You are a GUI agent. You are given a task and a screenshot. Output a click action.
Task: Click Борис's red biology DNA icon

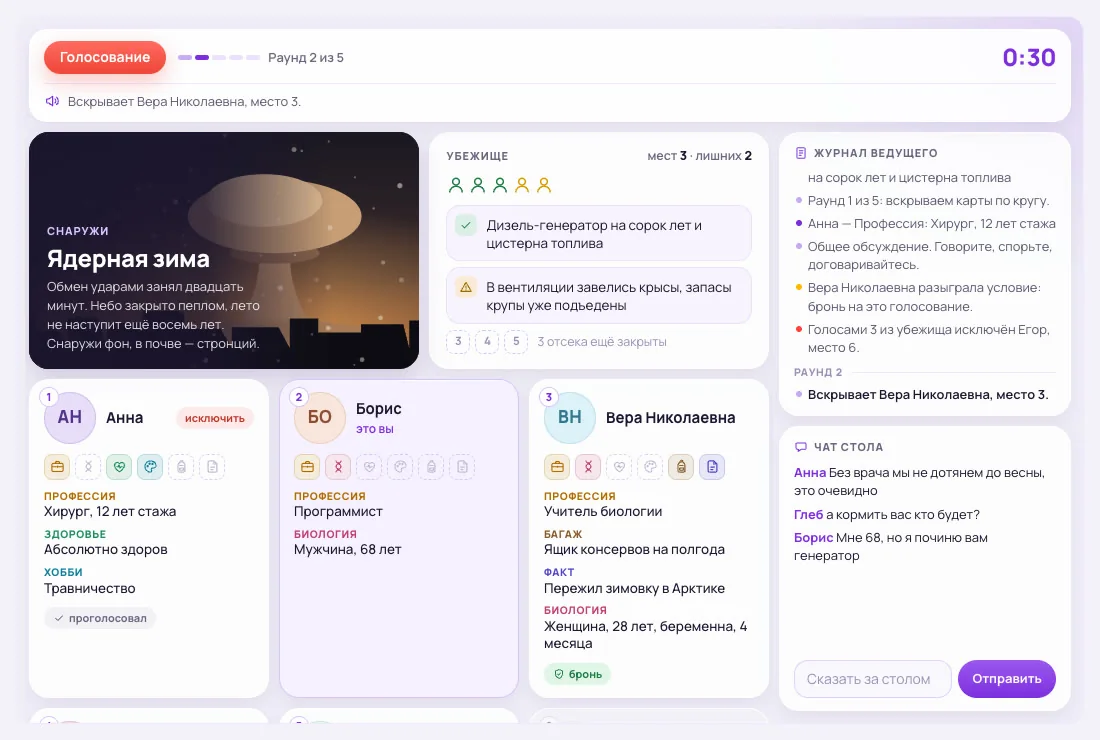(338, 466)
